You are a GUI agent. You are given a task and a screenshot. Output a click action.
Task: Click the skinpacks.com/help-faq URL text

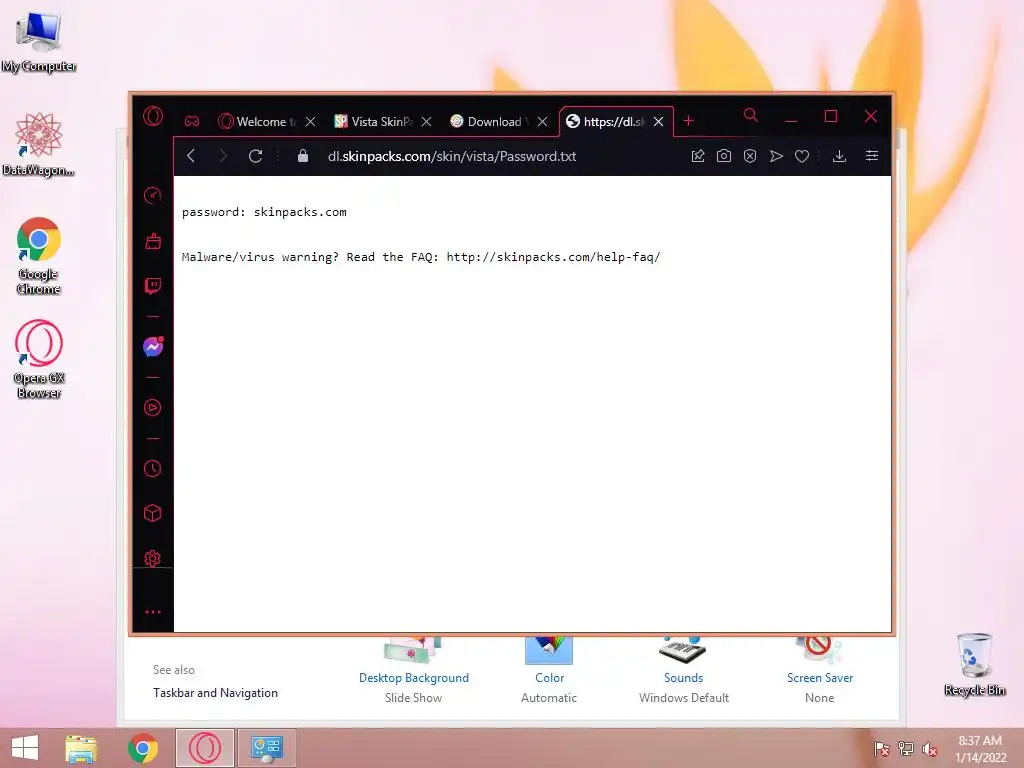(553, 257)
